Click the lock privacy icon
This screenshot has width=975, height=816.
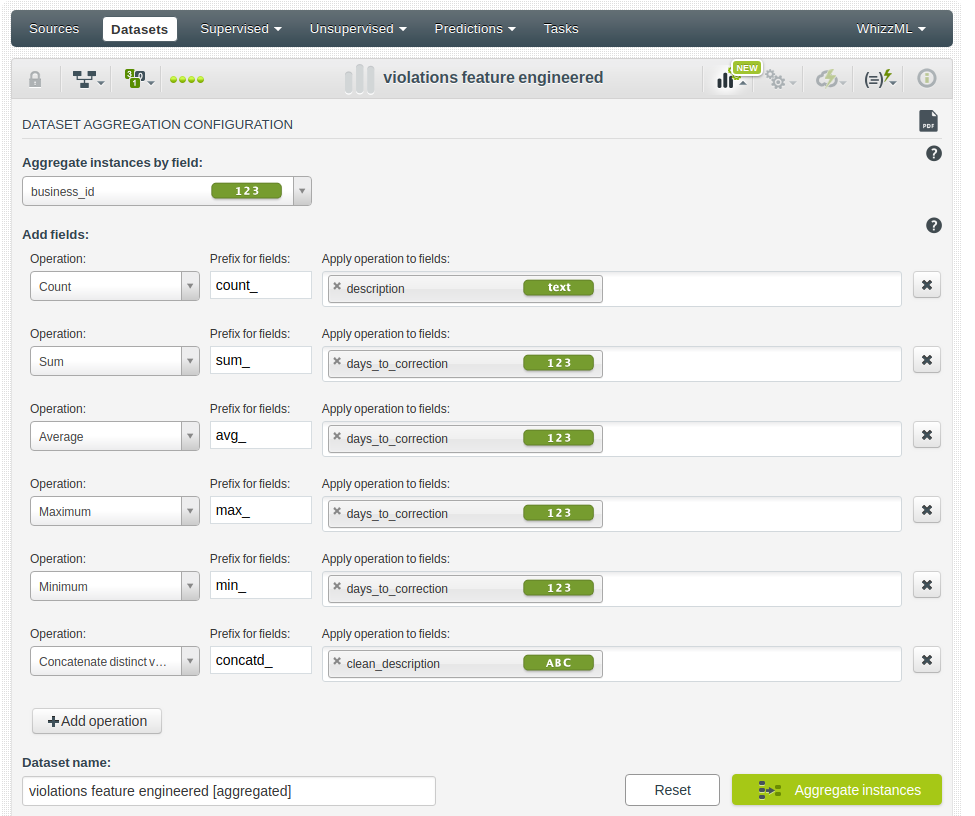(x=35, y=79)
